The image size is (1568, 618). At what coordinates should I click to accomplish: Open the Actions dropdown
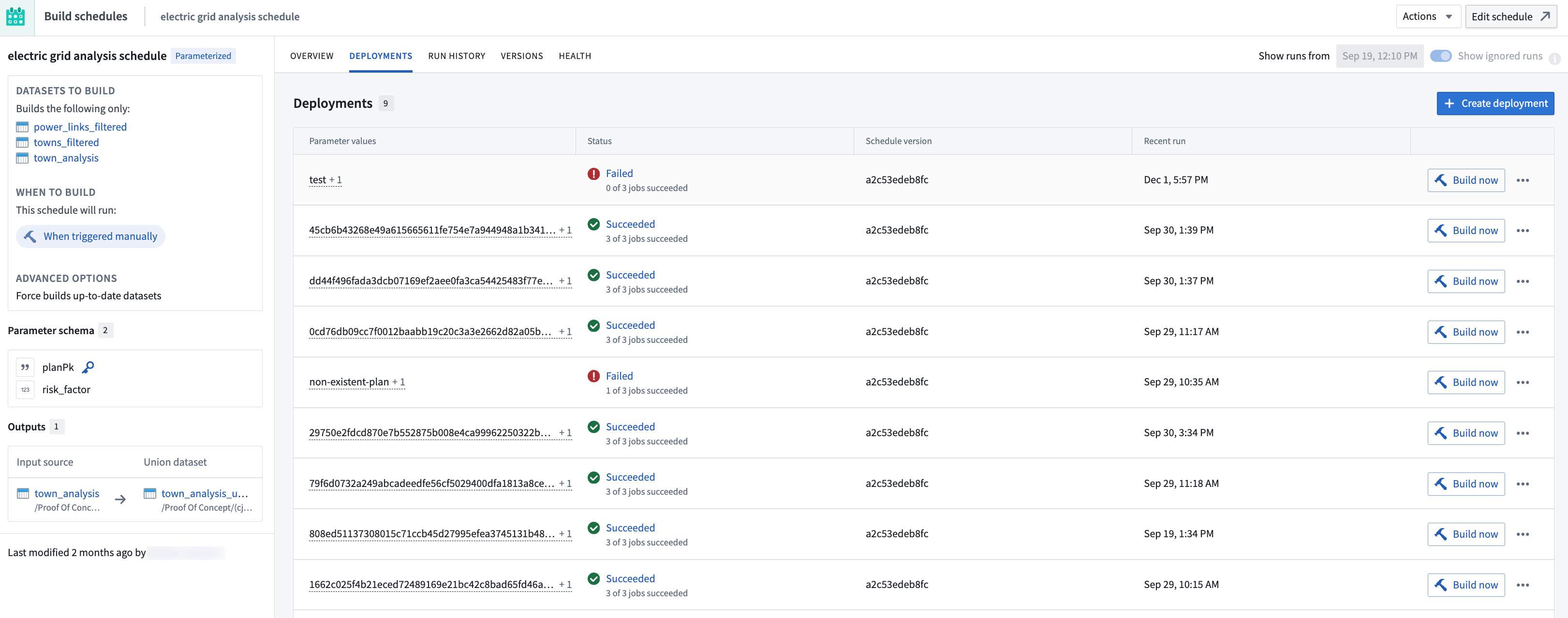pyautogui.click(x=1428, y=16)
